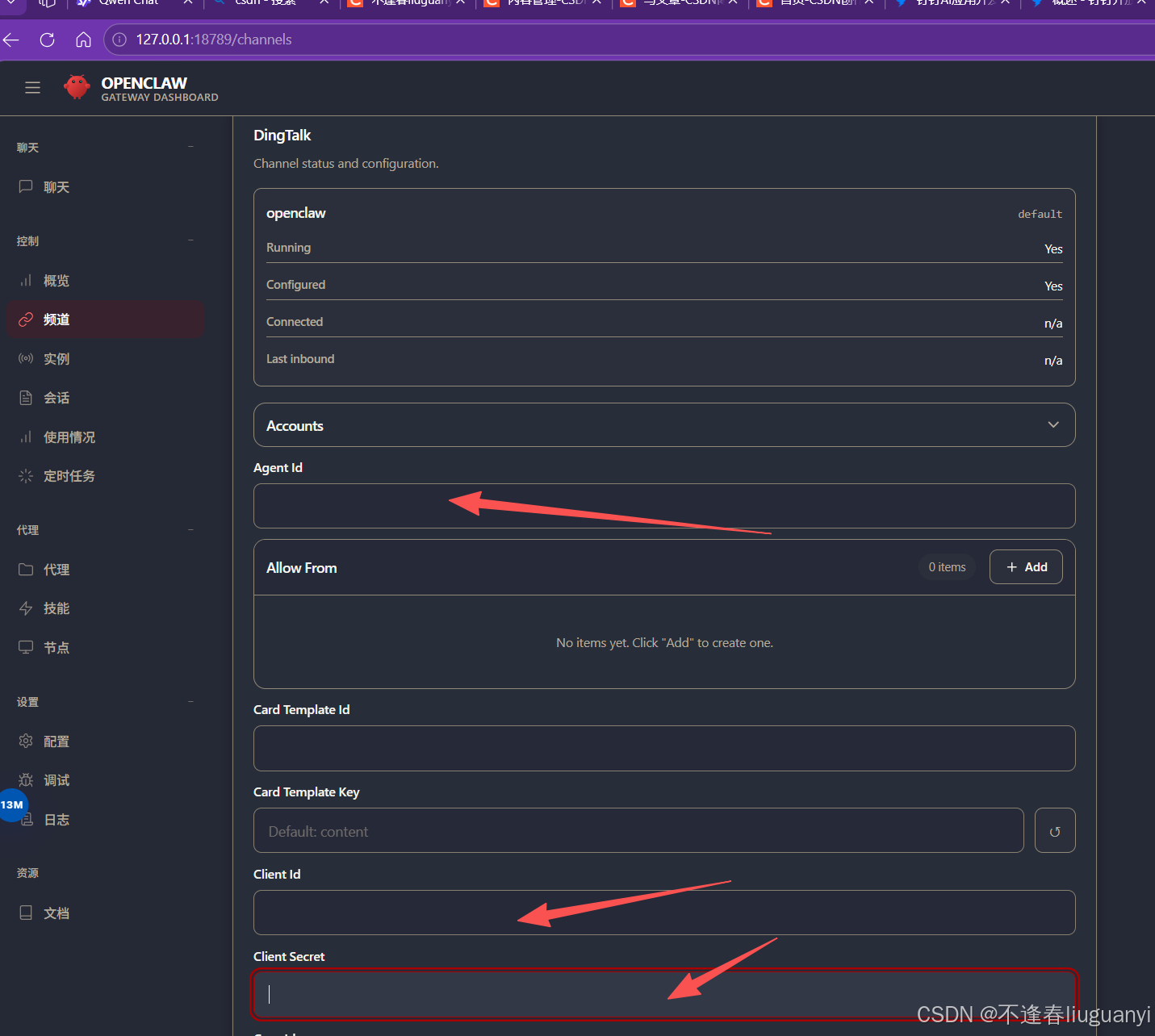Go back using the browser back arrow

[x=11, y=40]
